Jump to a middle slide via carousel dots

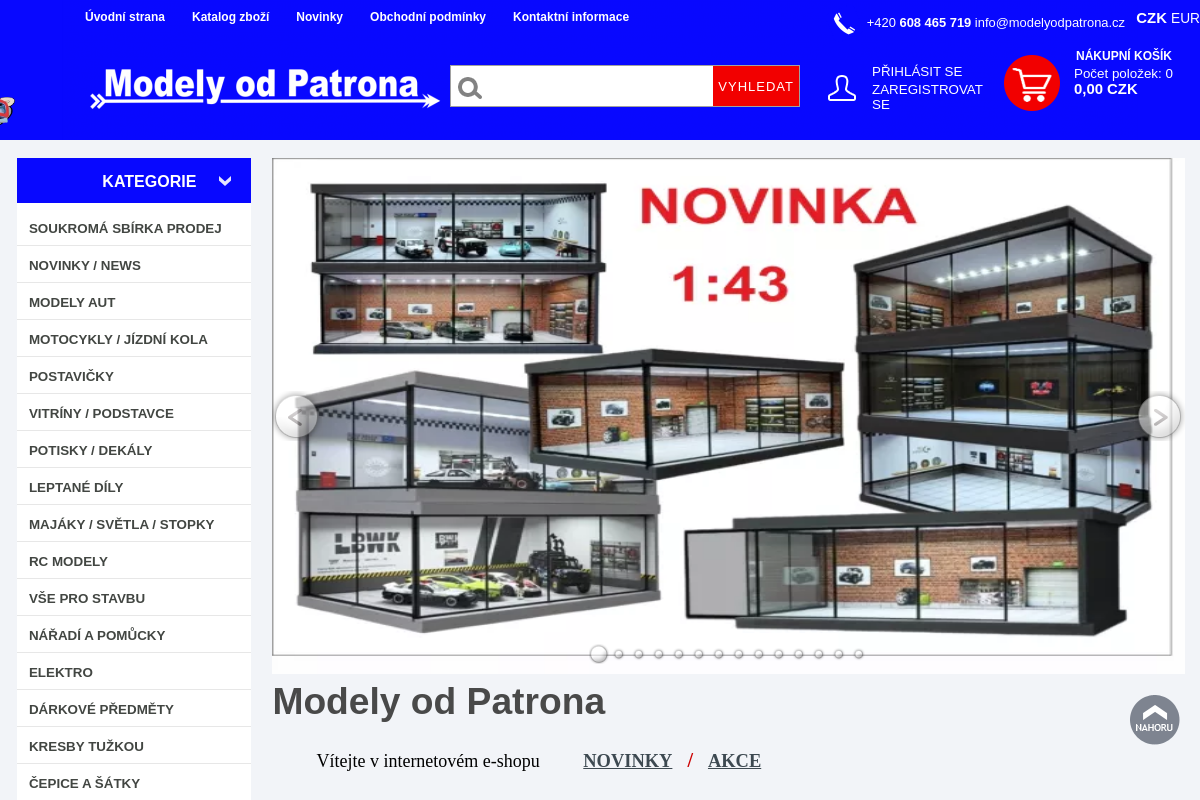pyautogui.click(x=718, y=654)
